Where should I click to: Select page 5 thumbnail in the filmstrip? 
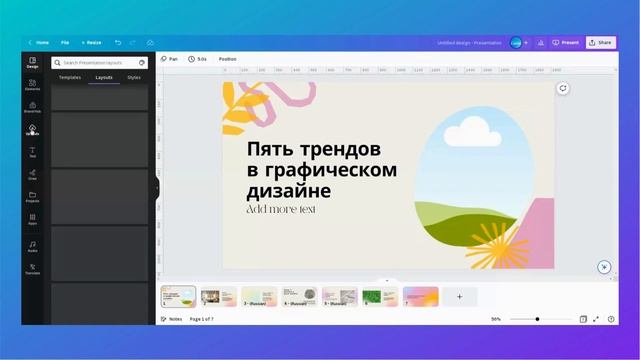coord(340,296)
